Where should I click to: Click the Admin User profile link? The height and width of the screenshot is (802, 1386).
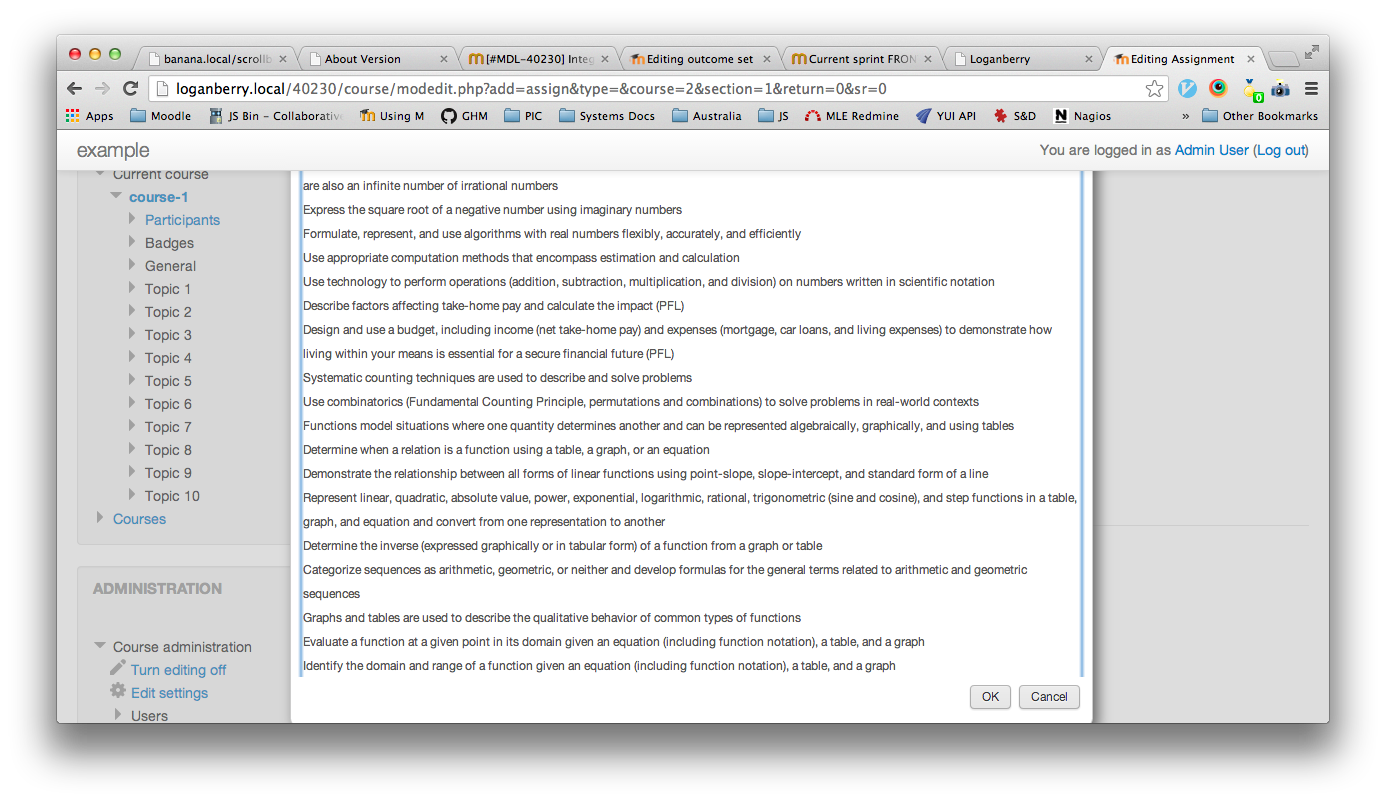1211,150
